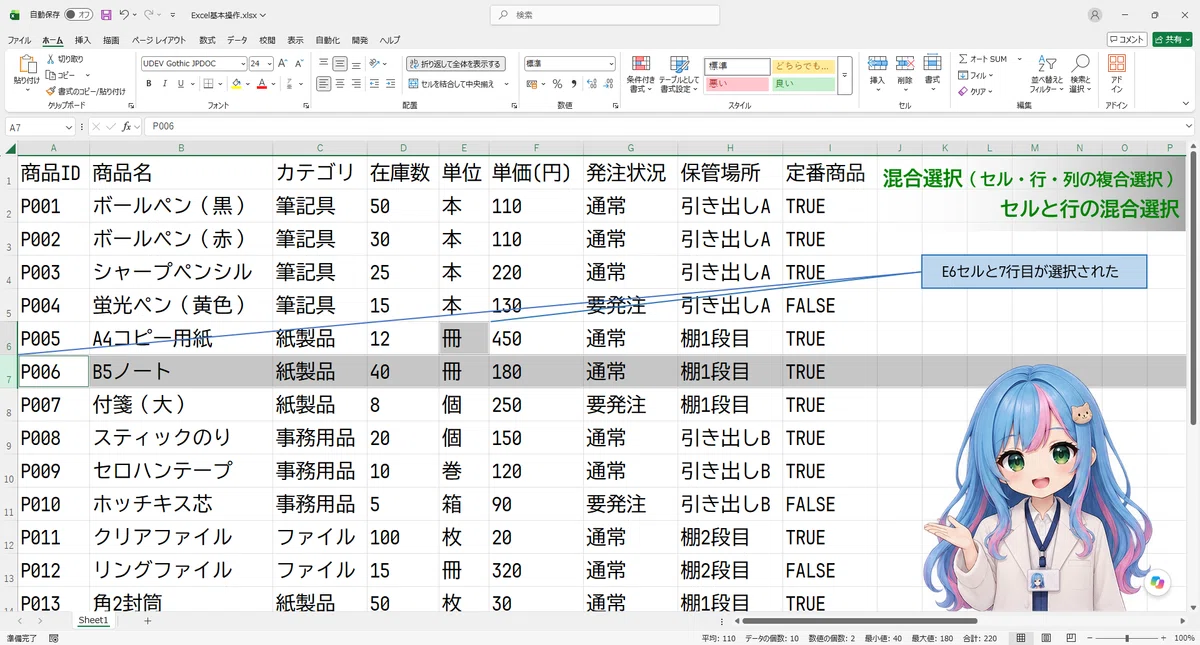Click the Decrease Font Size icon
The image size is (1200, 645).
tap(299, 63)
